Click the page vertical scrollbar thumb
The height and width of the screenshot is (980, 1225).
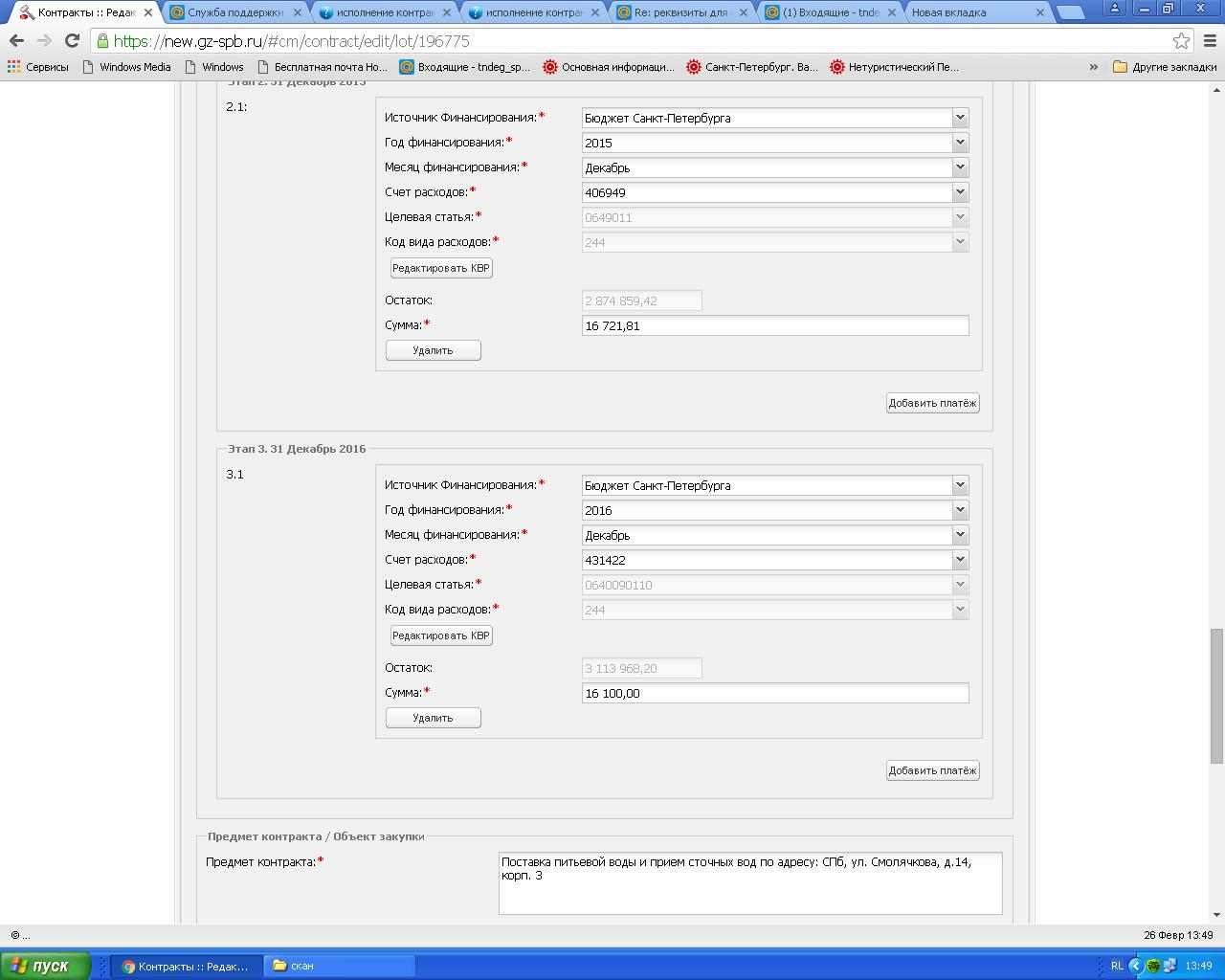[1216, 696]
